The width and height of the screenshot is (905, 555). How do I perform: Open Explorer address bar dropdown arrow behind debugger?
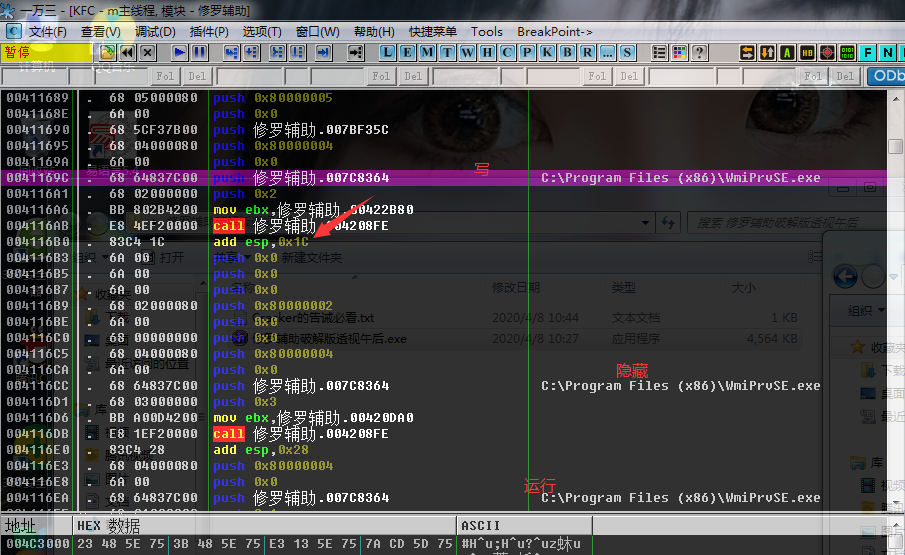click(x=645, y=223)
